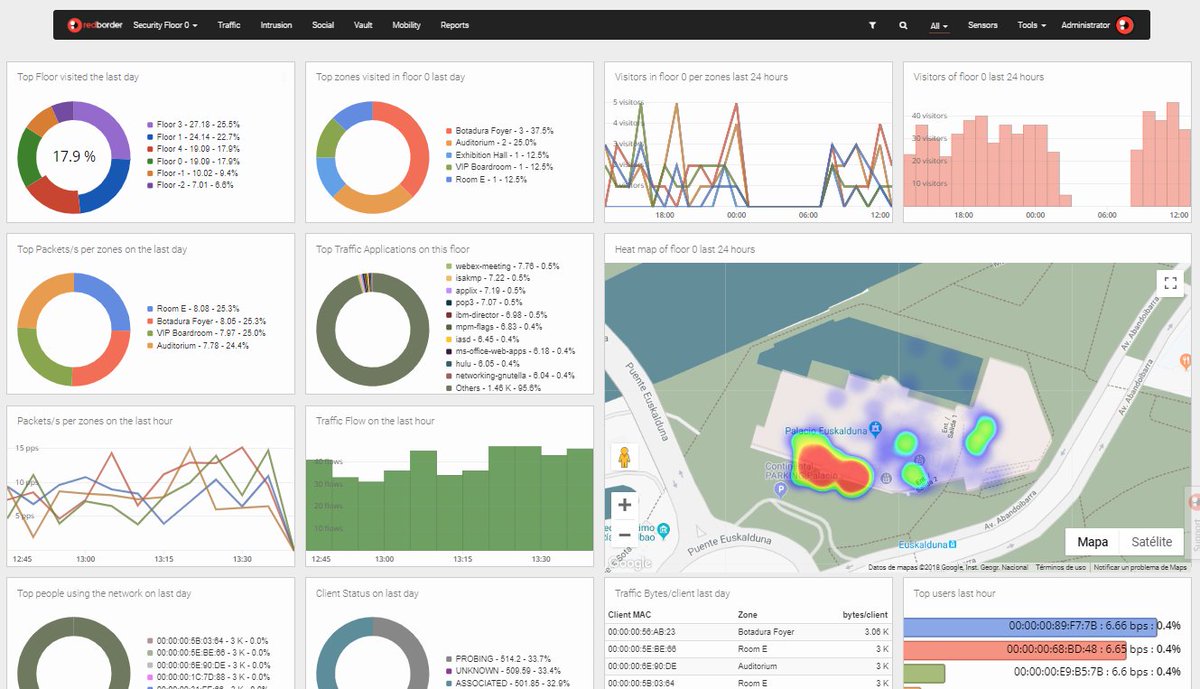Open the Mobility menu
The height and width of the screenshot is (689, 1200).
pyautogui.click(x=406, y=25)
